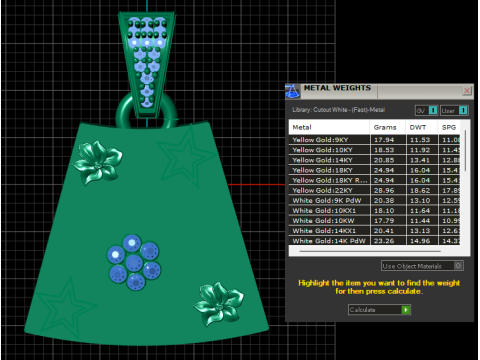The width and height of the screenshot is (480, 360).
Task: Toggle the User library switch
Action: pyautogui.click(x=454, y=110)
